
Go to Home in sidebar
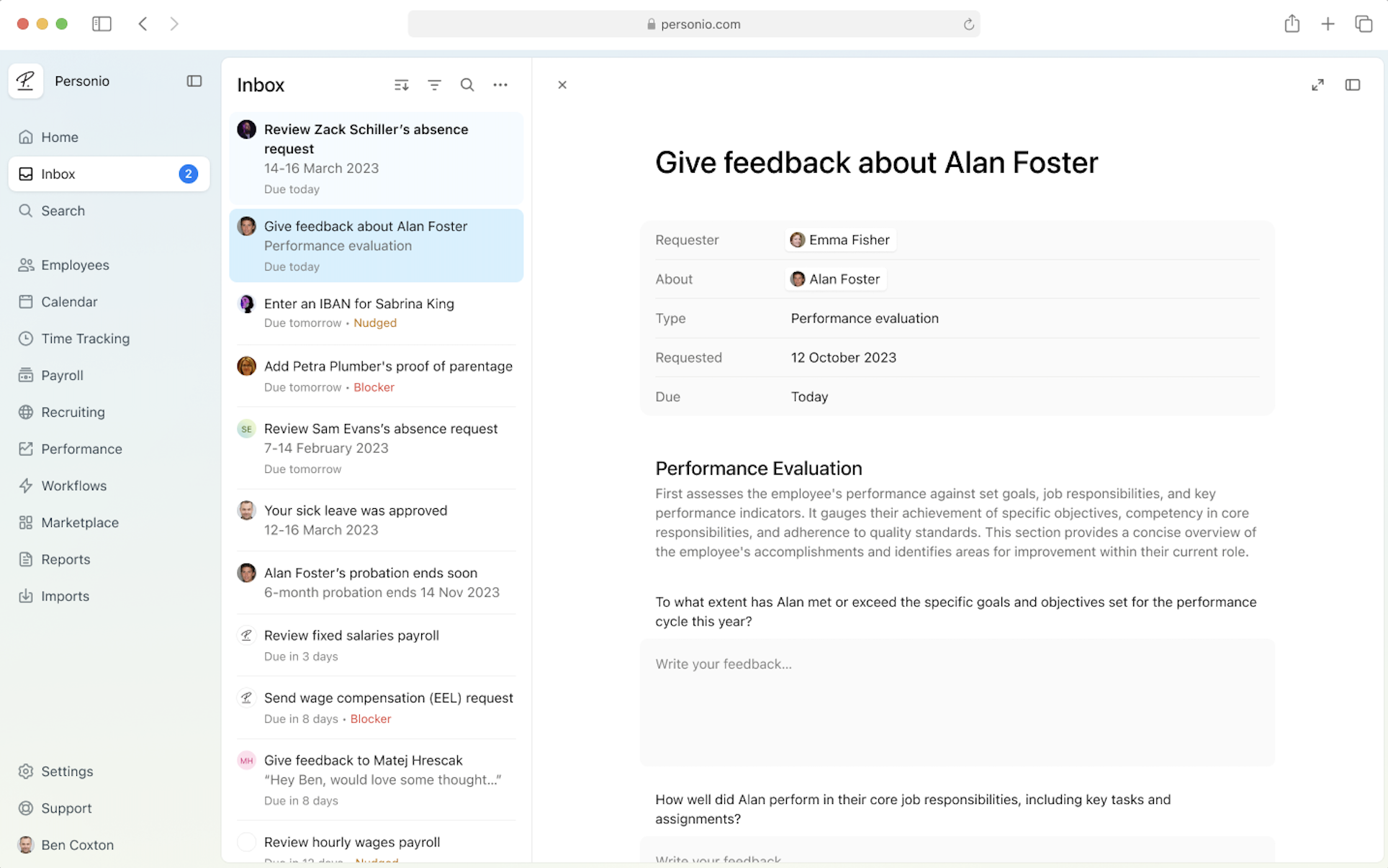pyautogui.click(x=109, y=137)
